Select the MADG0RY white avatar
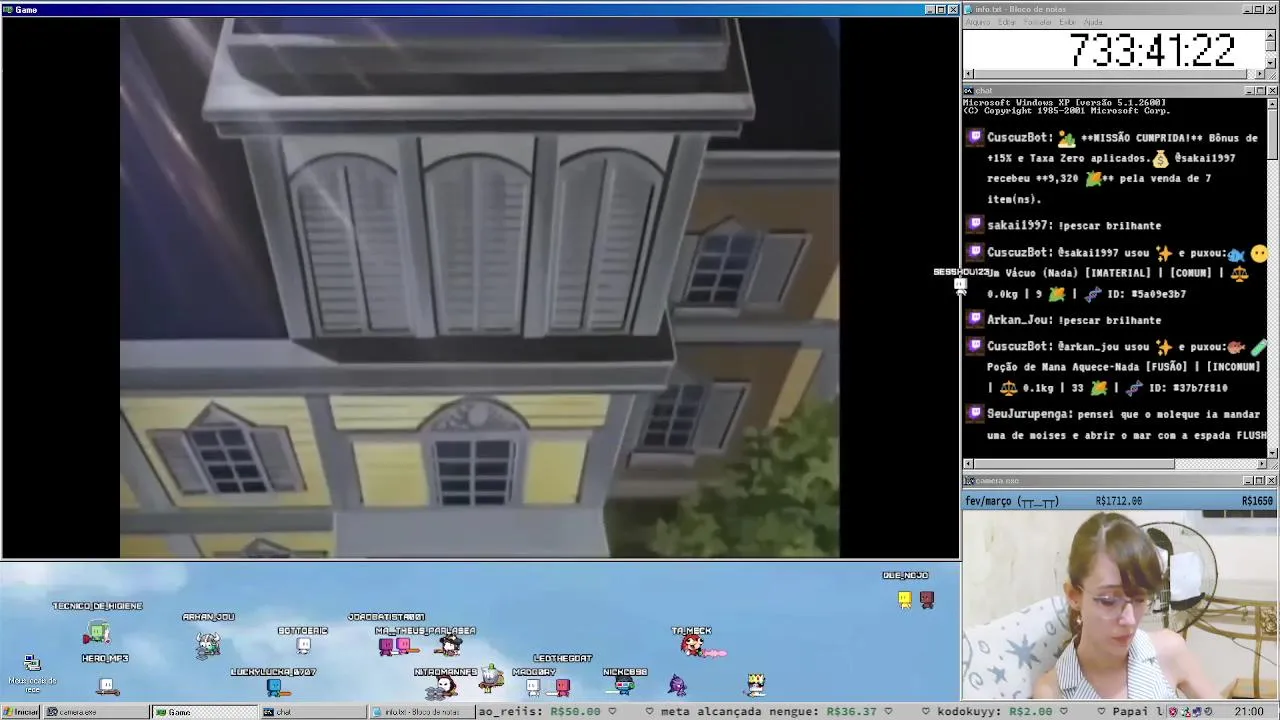Image resolution: width=1280 pixels, height=720 pixels. [x=533, y=687]
